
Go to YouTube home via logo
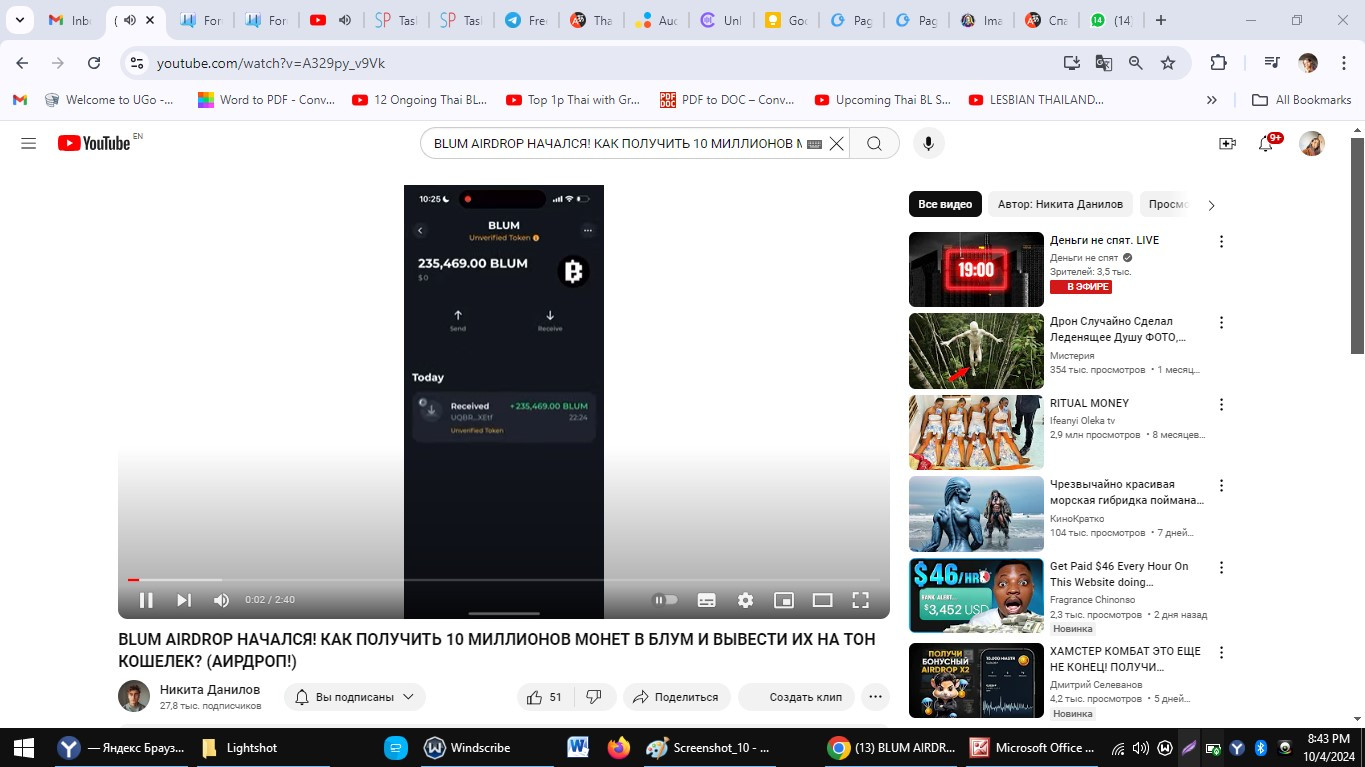[x=95, y=143]
